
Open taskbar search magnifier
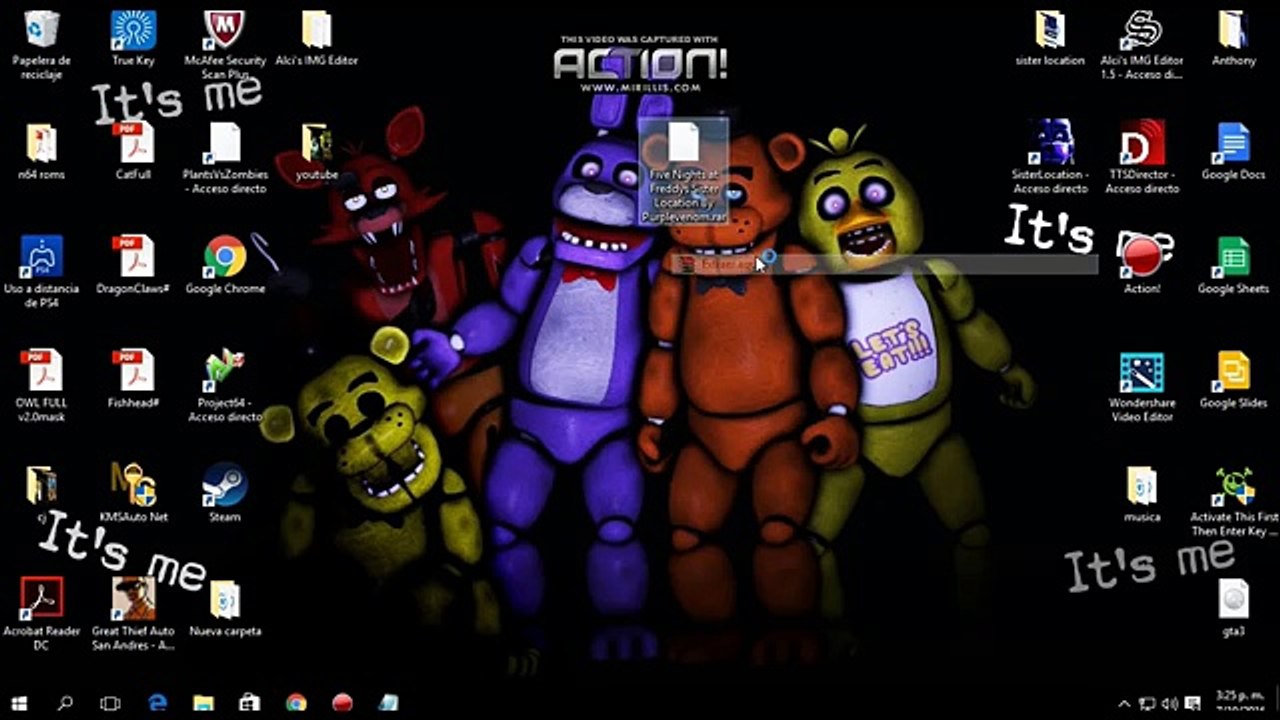tap(65, 703)
